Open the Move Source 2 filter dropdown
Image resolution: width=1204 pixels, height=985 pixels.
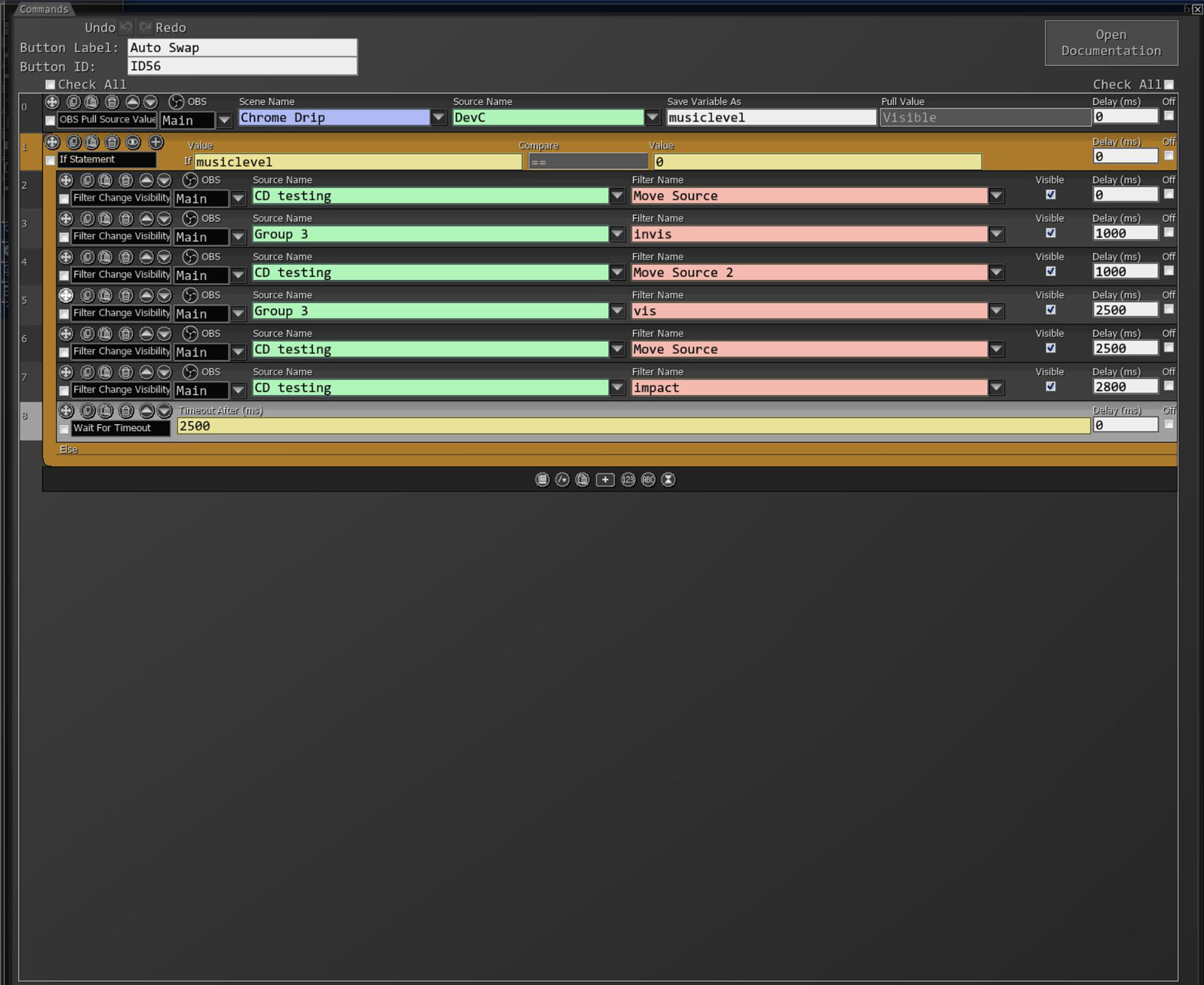point(996,273)
